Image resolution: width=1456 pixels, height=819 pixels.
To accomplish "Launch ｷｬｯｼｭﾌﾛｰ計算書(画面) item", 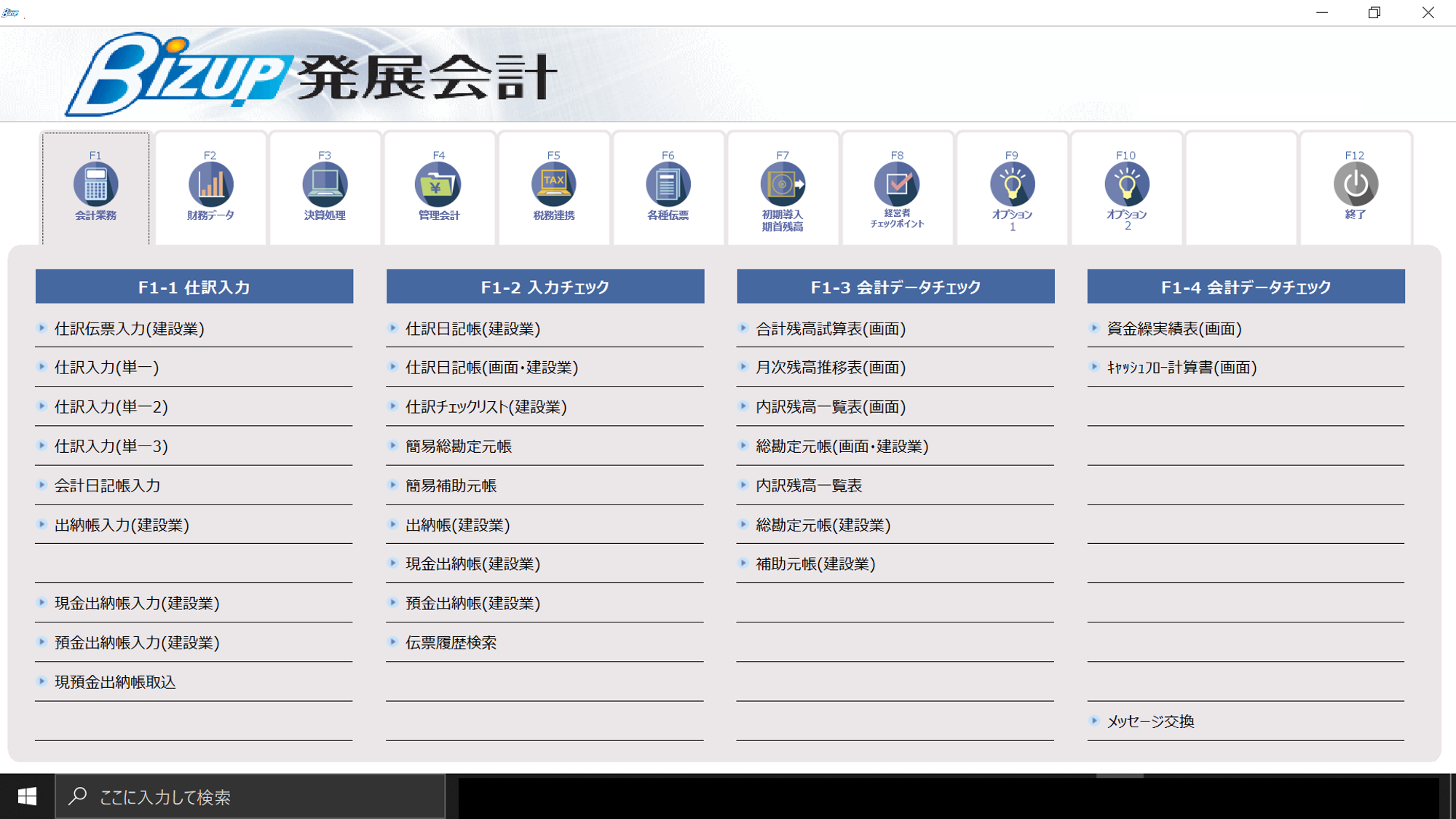I will 1182,368.
